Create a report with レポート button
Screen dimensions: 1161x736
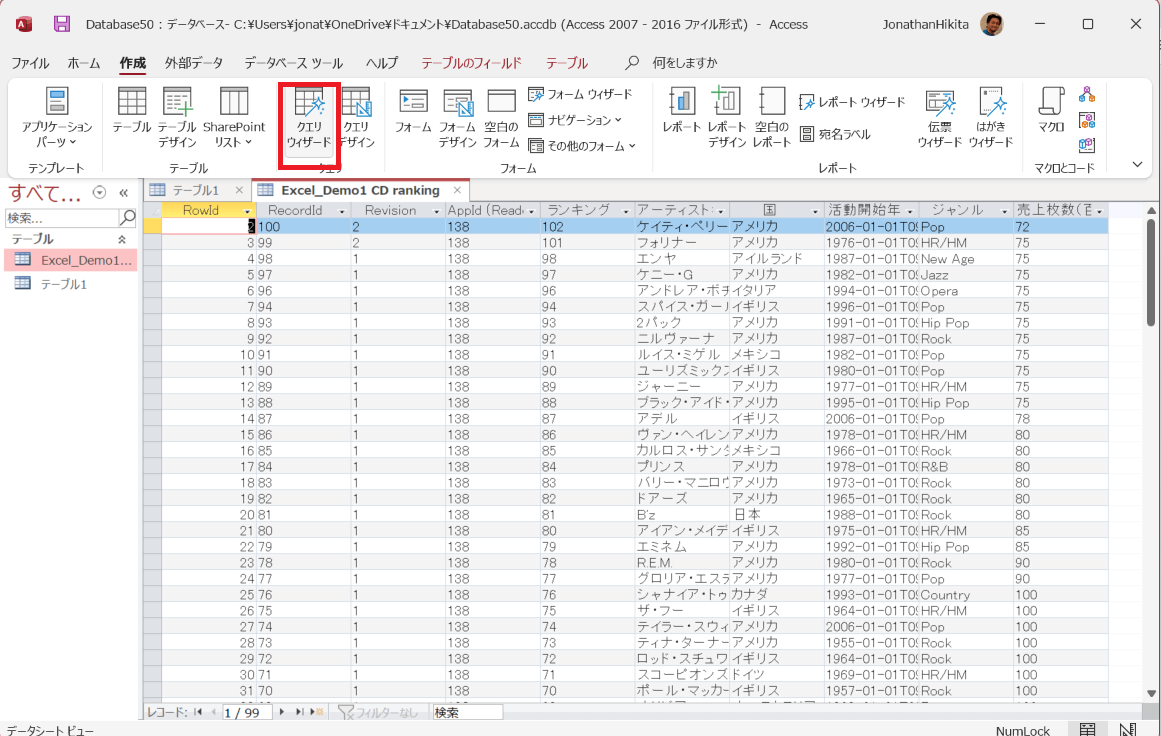tap(681, 111)
